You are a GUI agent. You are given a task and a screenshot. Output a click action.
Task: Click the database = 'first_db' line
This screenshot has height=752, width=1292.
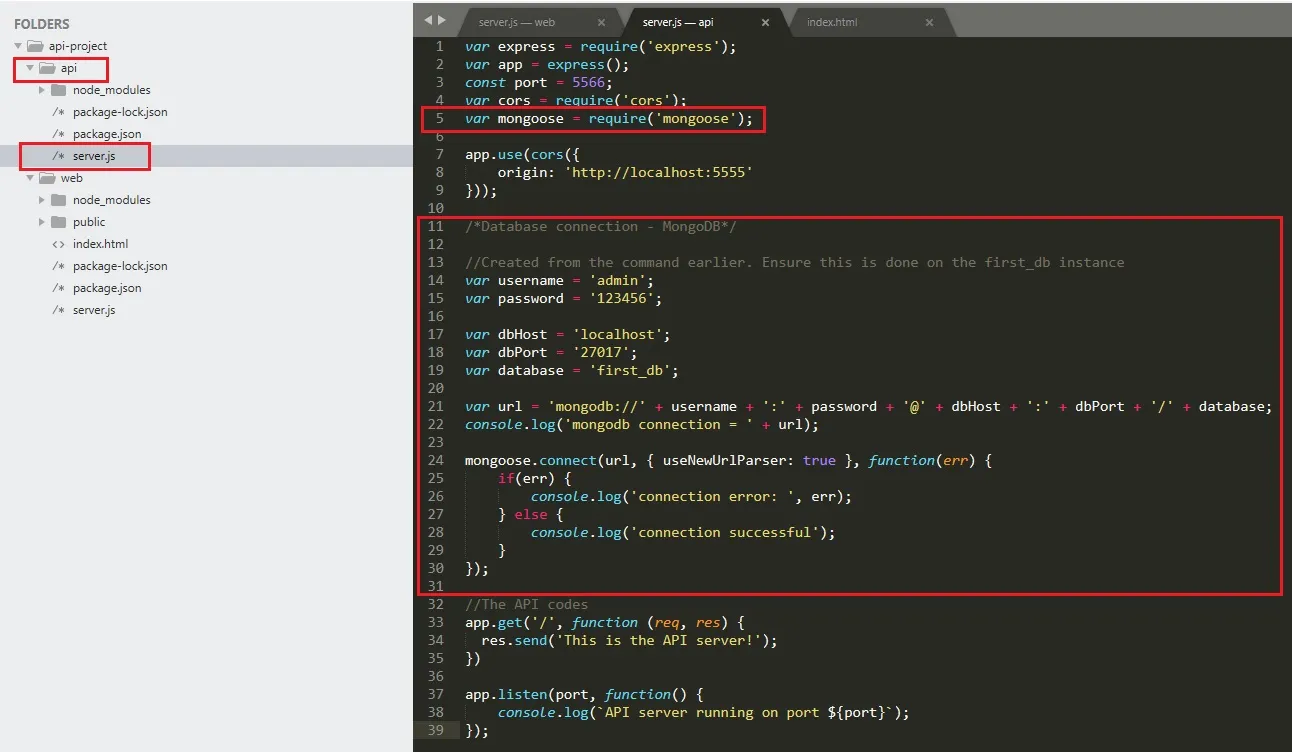coord(572,370)
